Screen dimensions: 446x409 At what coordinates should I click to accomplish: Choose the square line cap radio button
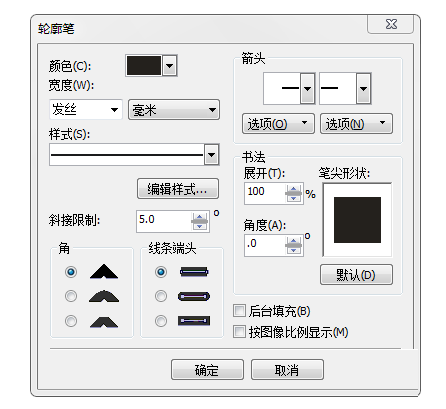[x=161, y=272]
